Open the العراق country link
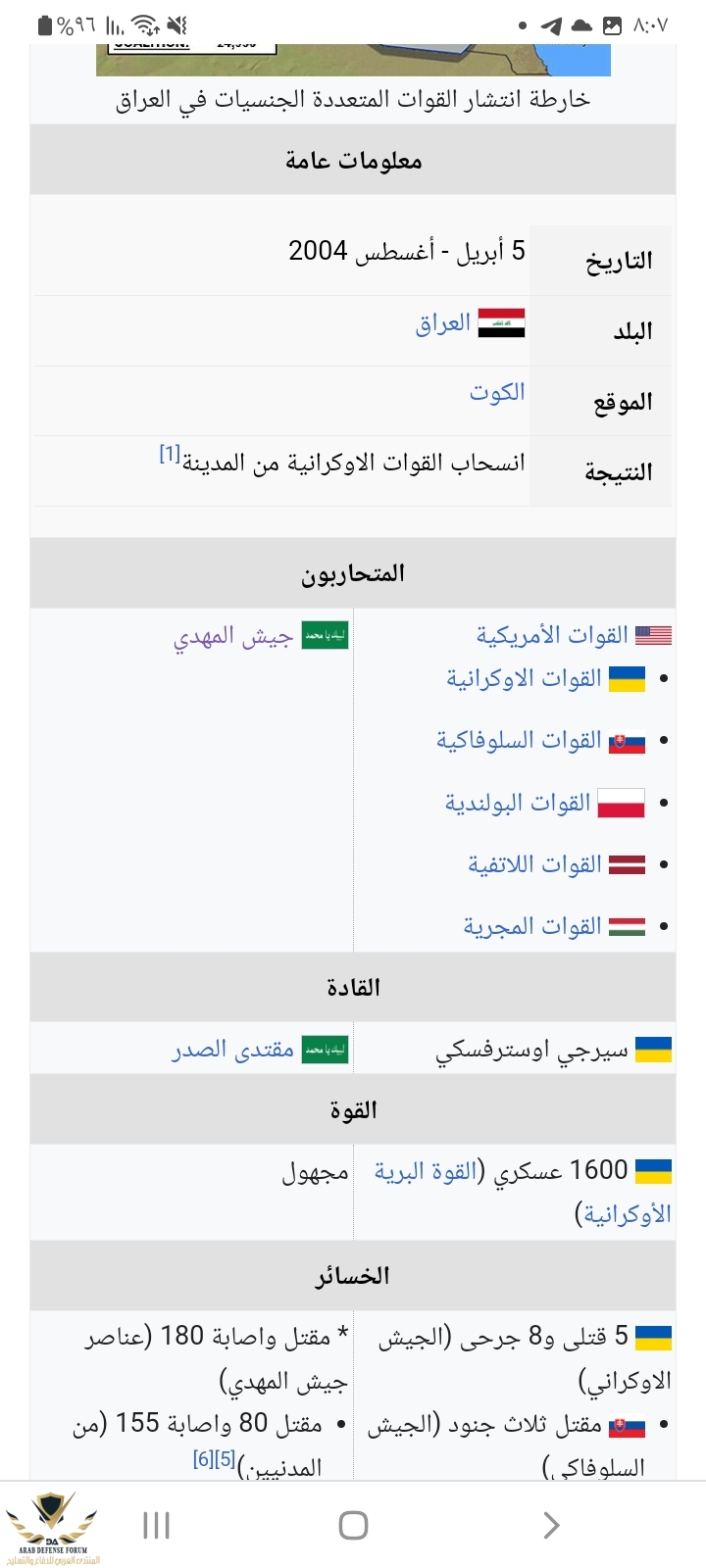706x1568 pixels. (443, 323)
